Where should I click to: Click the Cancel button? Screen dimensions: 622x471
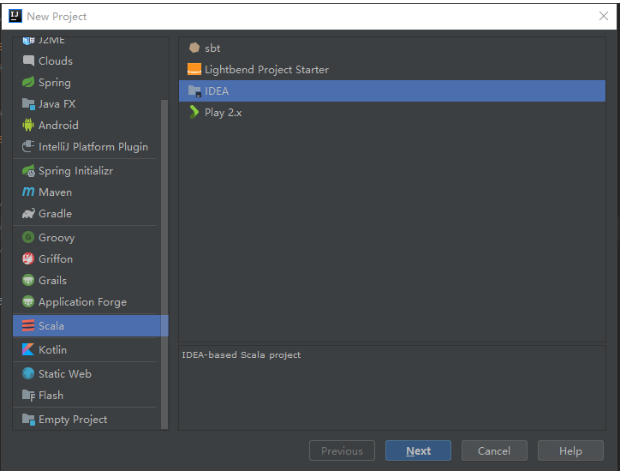494,450
